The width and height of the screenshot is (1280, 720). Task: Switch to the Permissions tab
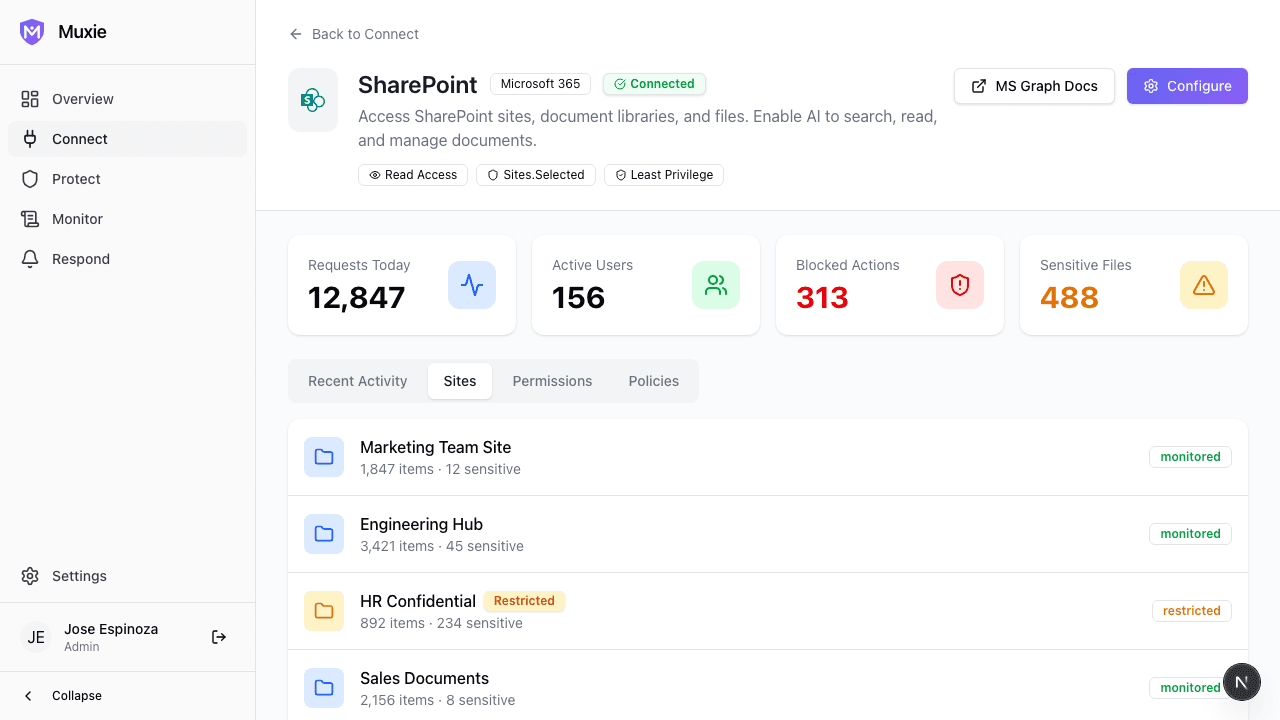click(x=552, y=381)
